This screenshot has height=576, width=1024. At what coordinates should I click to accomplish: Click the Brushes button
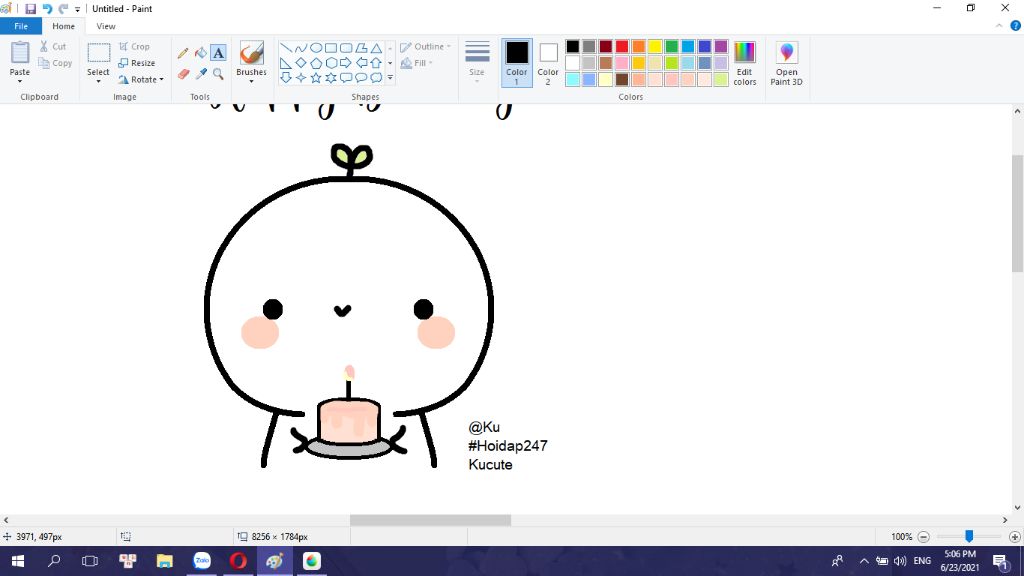click(251, 57)
